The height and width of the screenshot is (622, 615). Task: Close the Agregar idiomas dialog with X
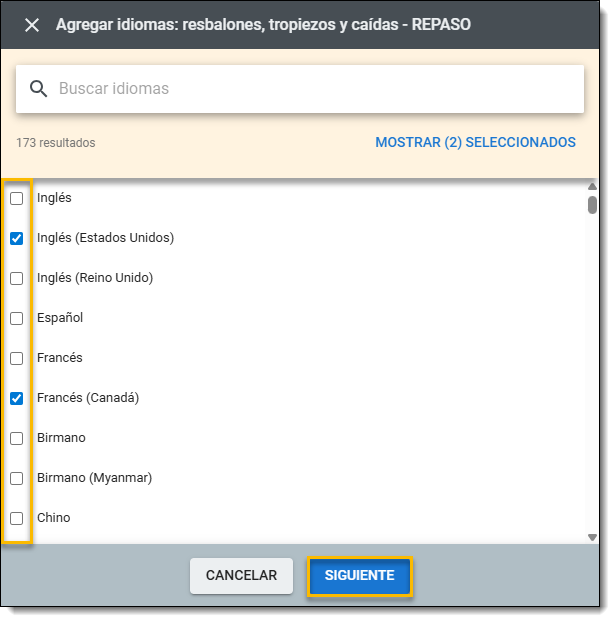[x=32, y=25]
